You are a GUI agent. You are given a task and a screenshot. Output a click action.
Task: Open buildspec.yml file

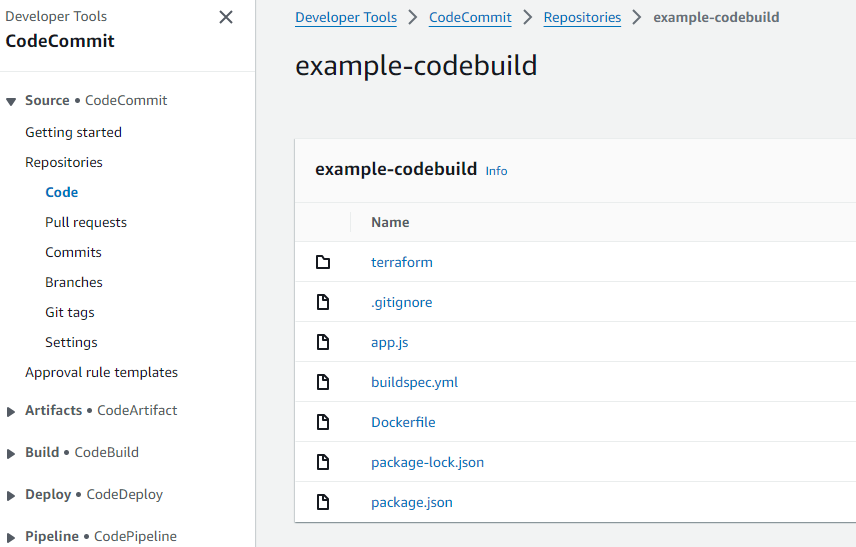coord(414,382)
